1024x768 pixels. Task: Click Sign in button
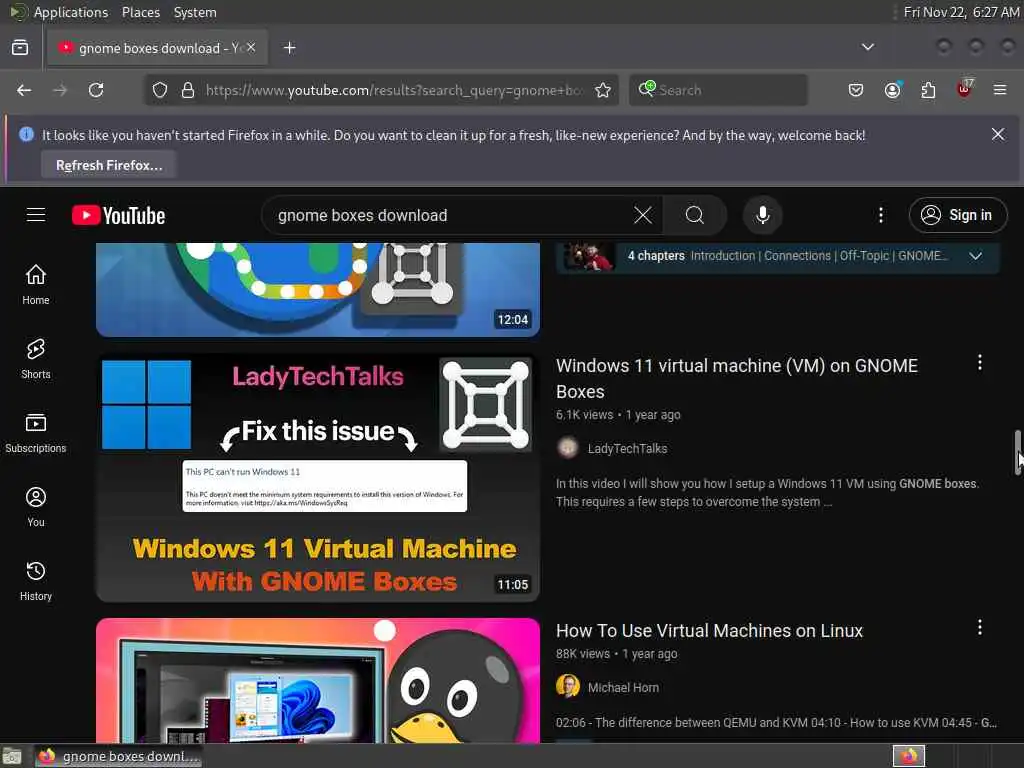click(x=957, y=215)
